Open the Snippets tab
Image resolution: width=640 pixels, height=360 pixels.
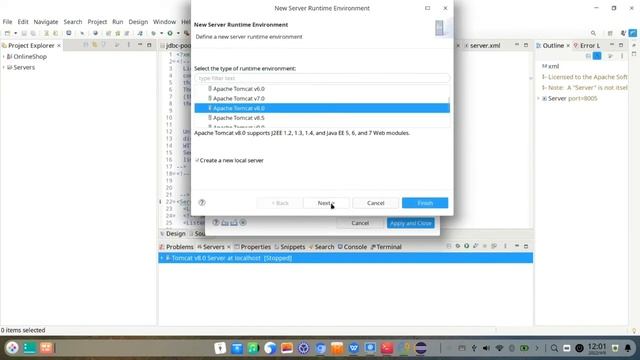[290, 247]
